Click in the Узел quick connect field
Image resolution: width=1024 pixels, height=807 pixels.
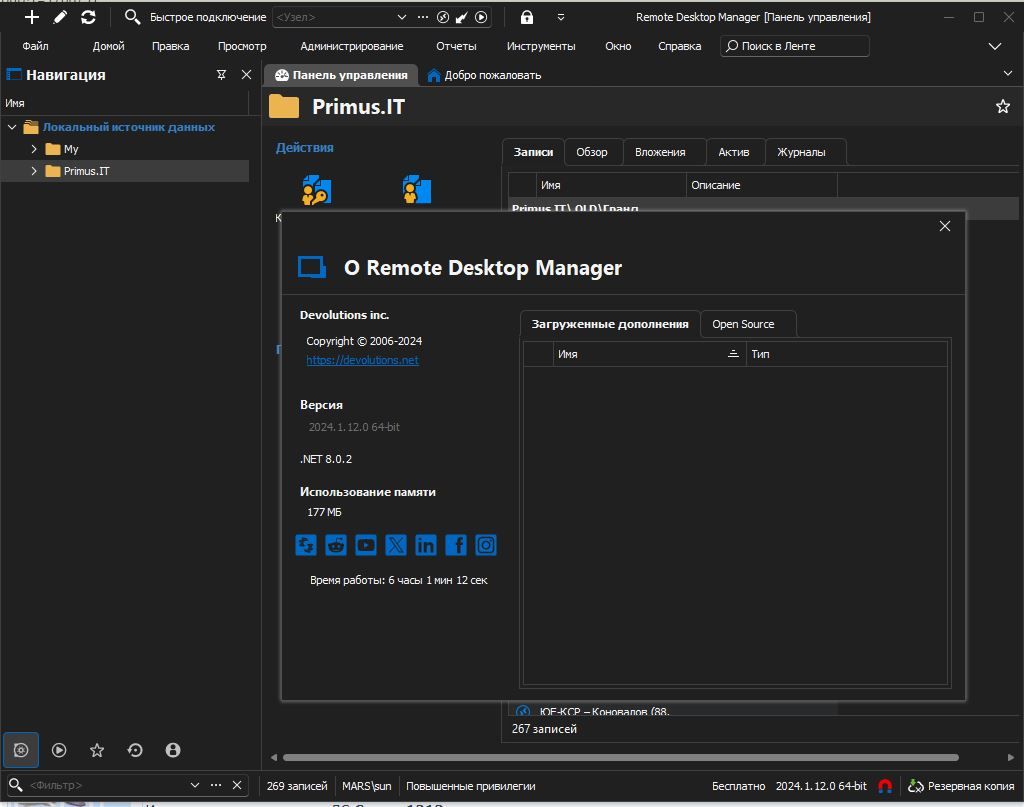click(x=333, y=17)
